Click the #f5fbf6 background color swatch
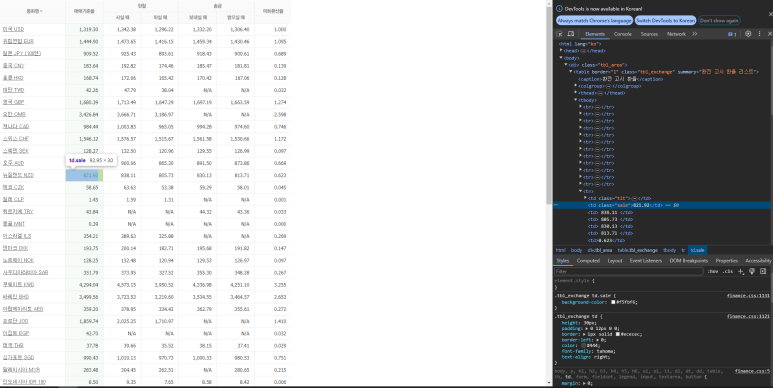 point(613,302)
